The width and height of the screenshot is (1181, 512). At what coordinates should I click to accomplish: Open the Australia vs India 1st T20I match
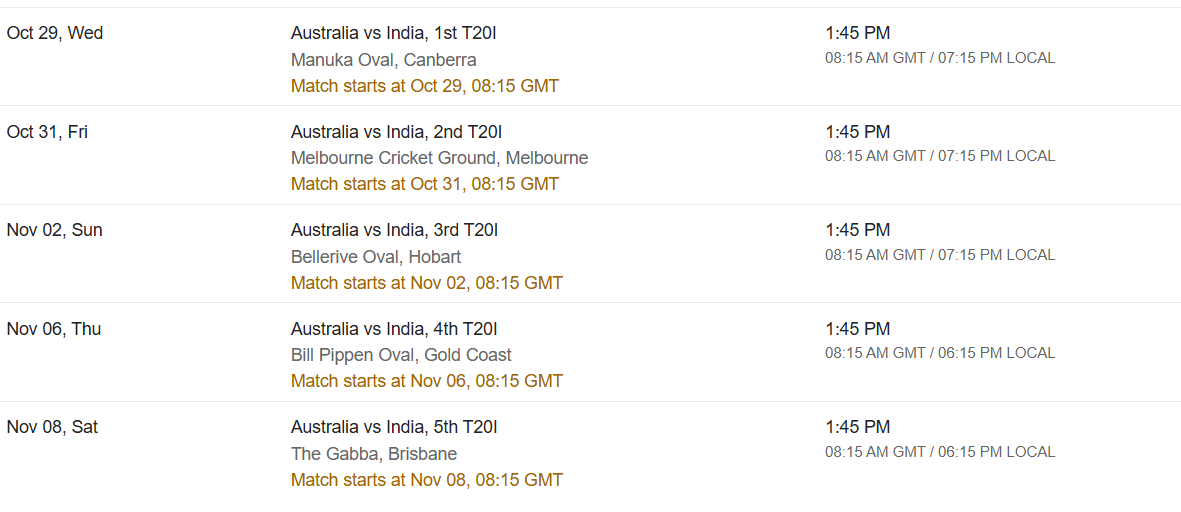coord(396,33)
